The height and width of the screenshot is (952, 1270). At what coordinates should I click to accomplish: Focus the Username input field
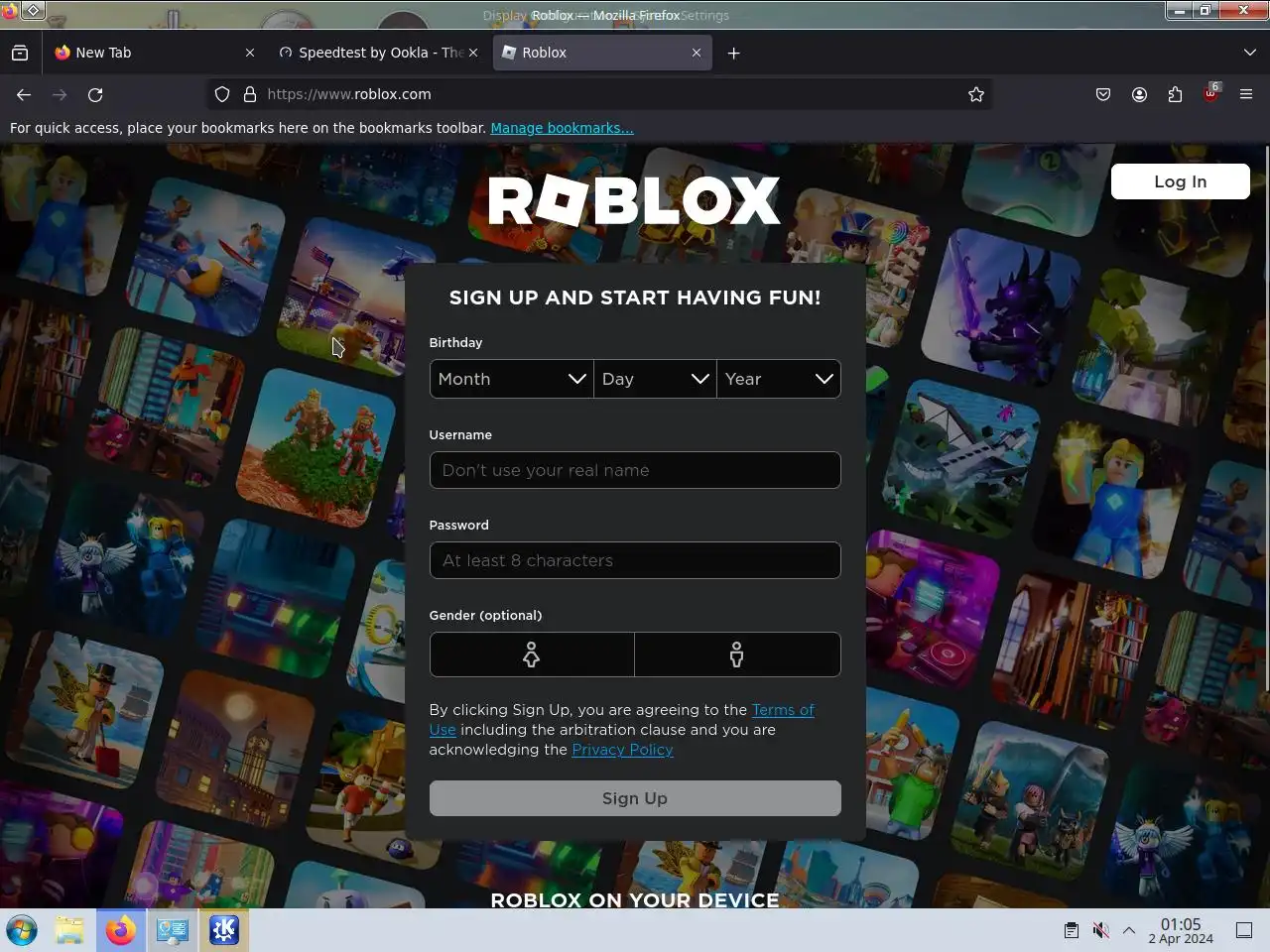(x=635, y=470)
